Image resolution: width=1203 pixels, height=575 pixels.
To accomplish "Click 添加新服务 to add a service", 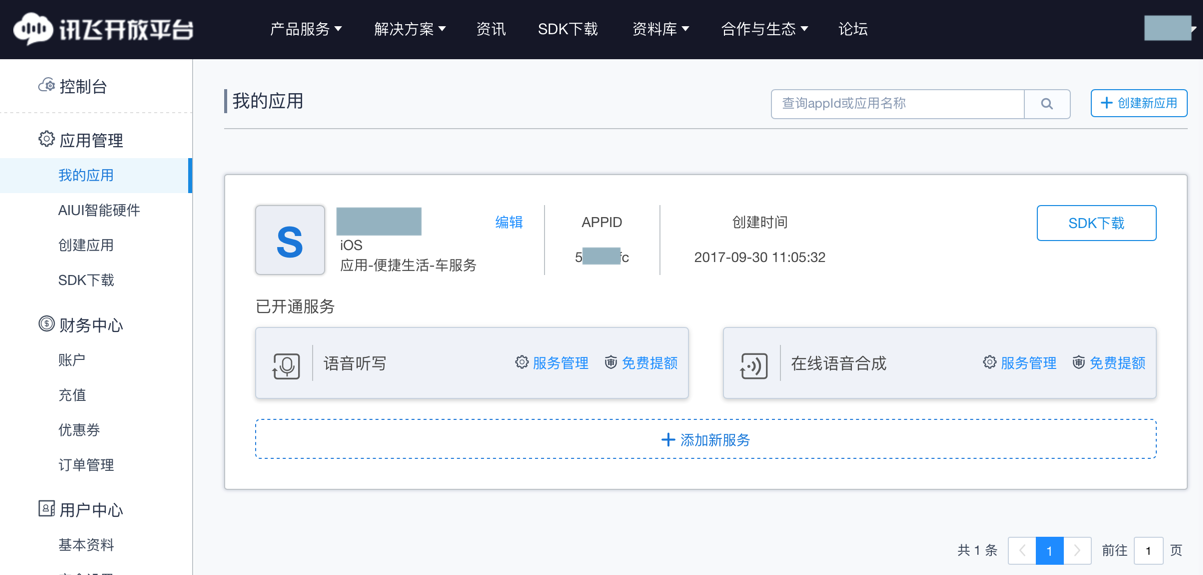I will 706,440.
